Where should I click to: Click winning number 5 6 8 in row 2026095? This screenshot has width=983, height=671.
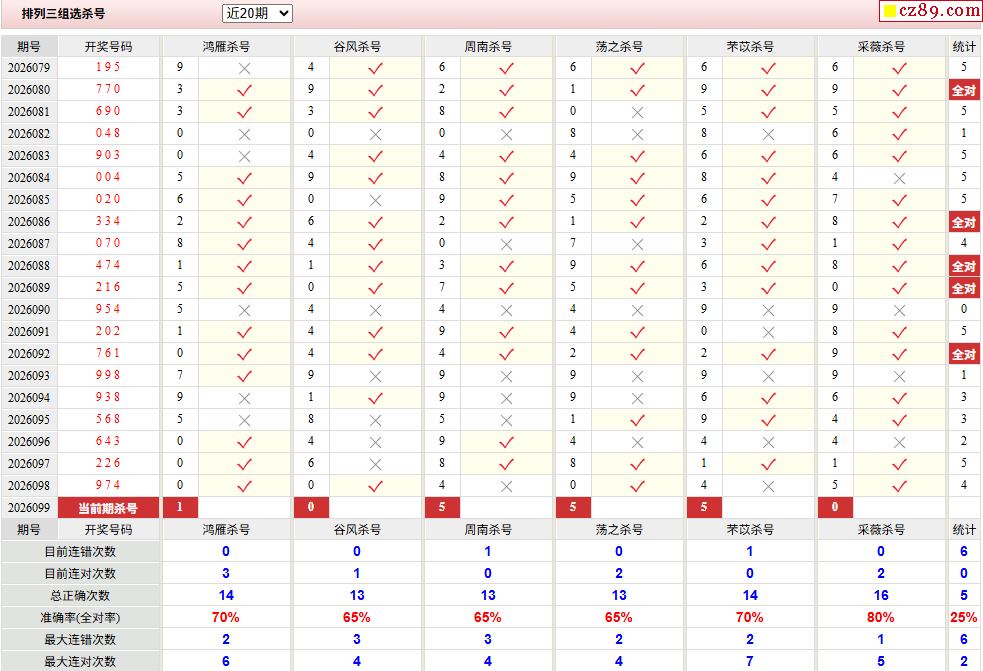pos(108,419)
